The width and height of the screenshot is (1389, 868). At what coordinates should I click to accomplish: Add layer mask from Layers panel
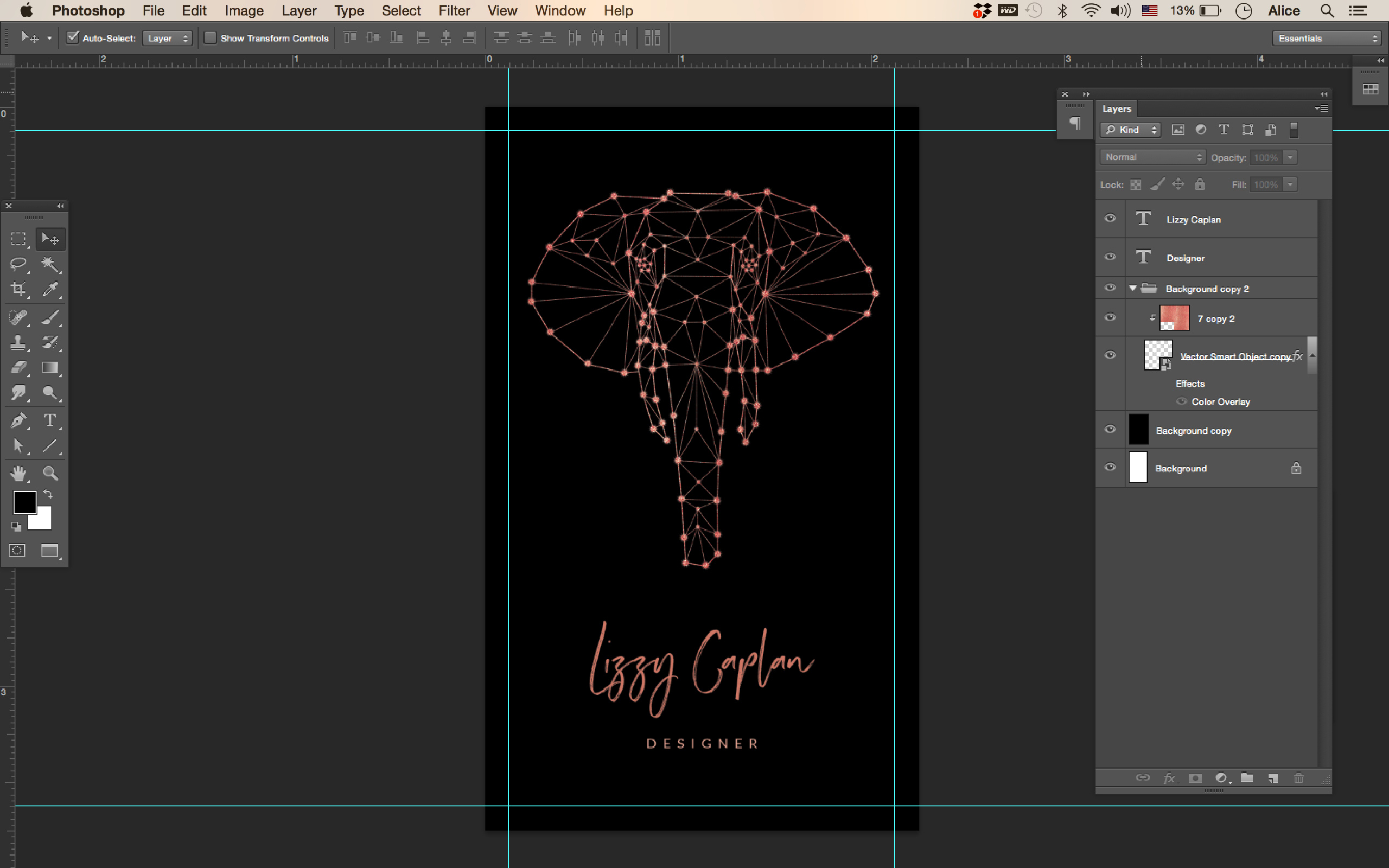(1195, 778)
